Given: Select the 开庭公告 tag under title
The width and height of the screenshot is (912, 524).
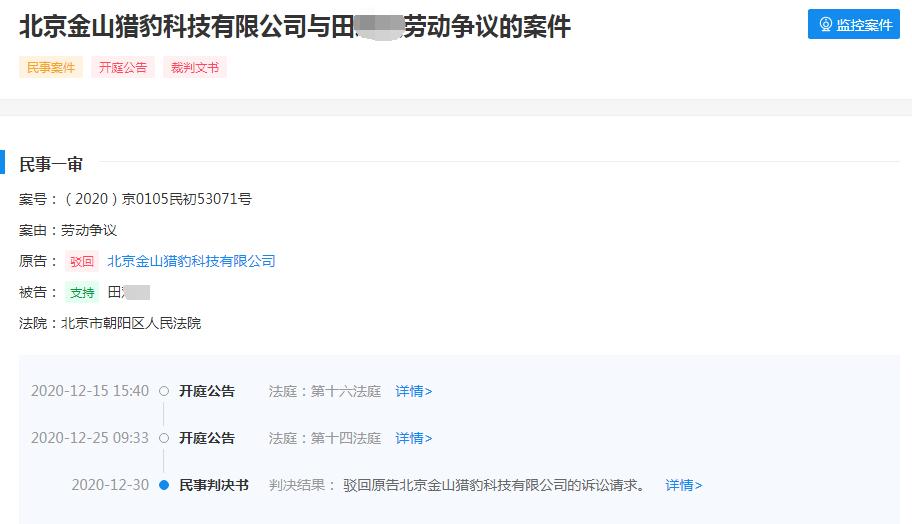Looking at the screenshot, I should (x=123, y=67).
